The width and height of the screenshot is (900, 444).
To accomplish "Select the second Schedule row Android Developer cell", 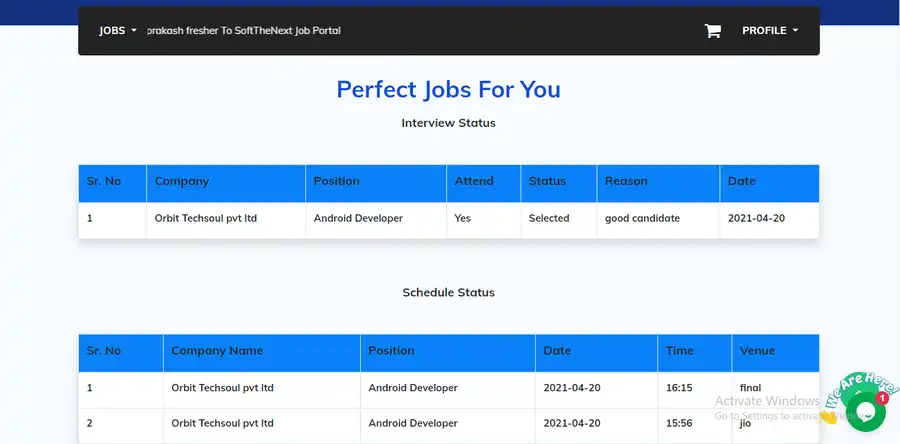I will [x=413, y=424].
